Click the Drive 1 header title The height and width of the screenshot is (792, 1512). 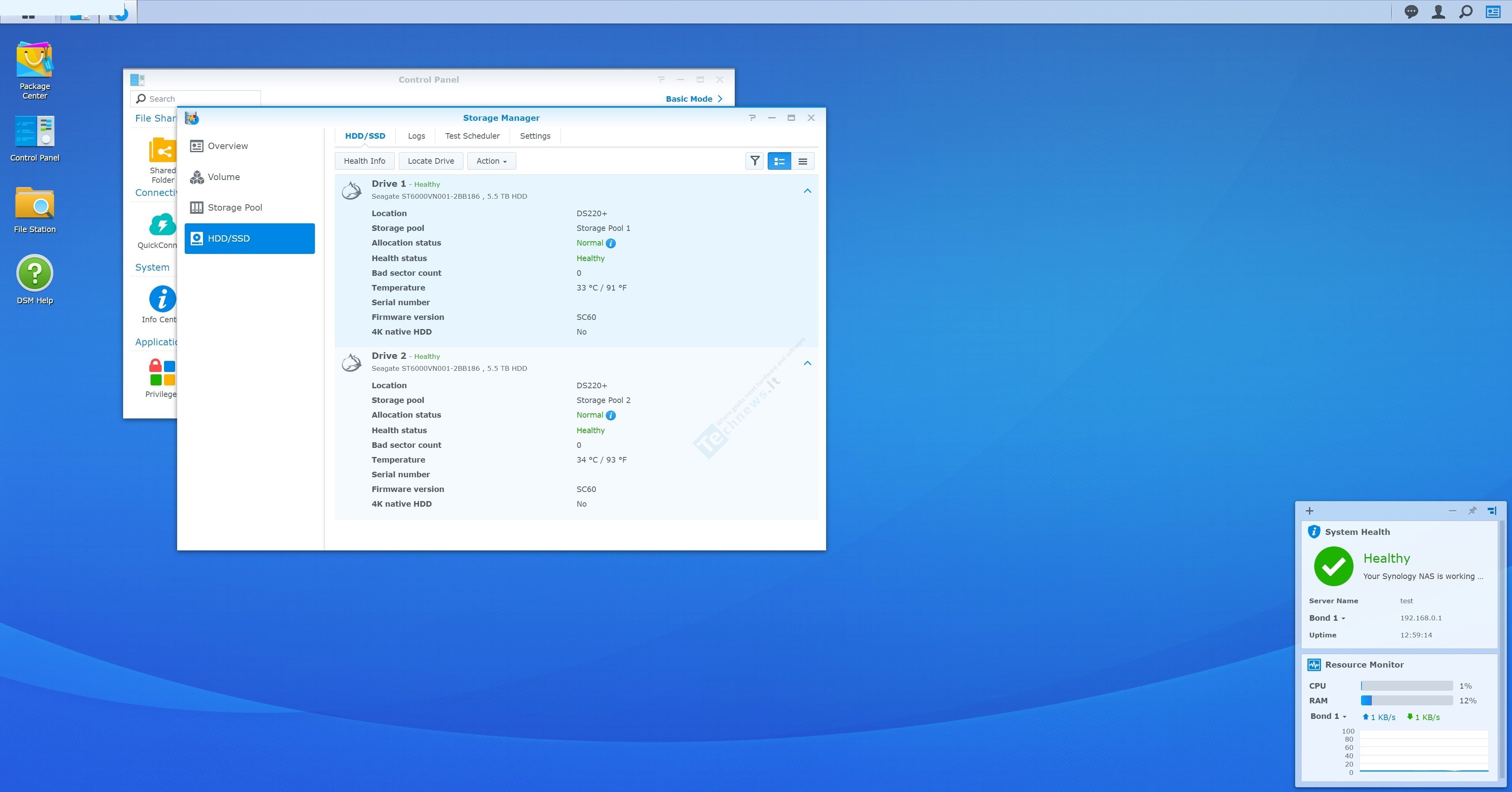(x=388, y=184)
